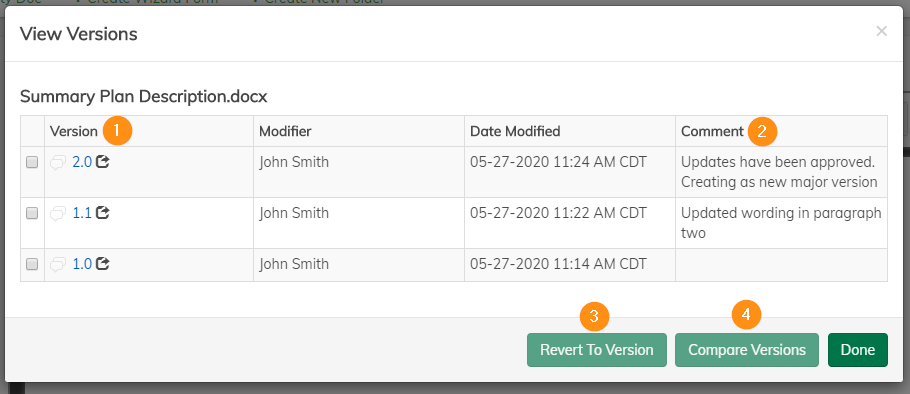Viewport: 910px width, 394px height.
Task: Click date 05-27-2020 11:22 AM CDT
Action: click(558, 214)
